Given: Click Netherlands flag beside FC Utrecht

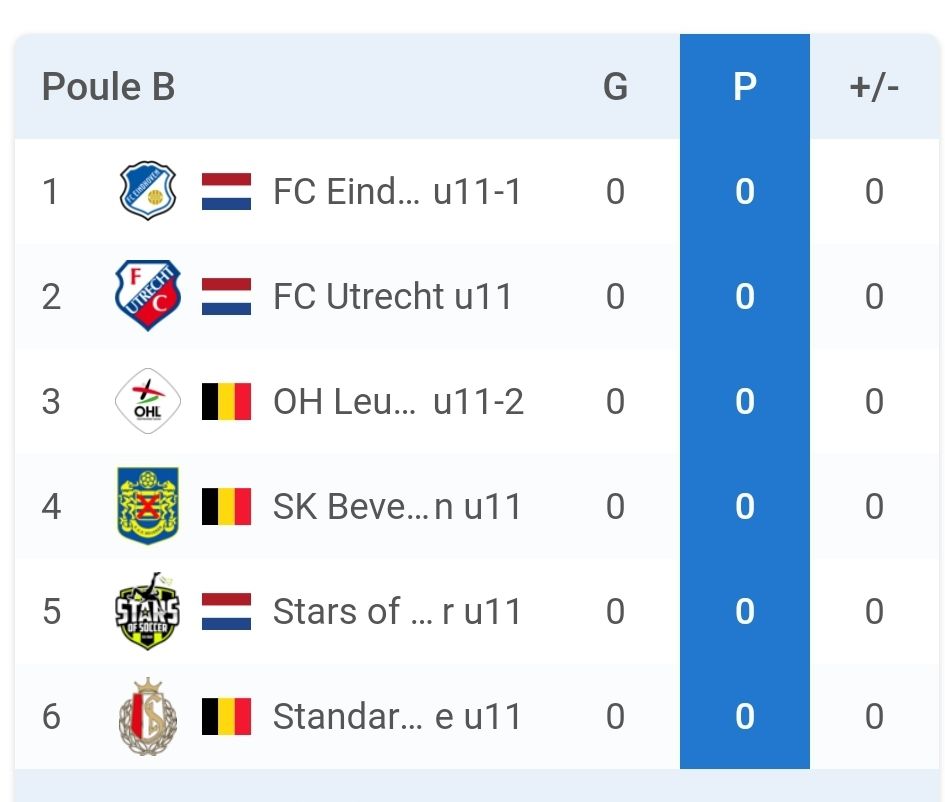Looking at the screenshot, I should tap(226, 296).
